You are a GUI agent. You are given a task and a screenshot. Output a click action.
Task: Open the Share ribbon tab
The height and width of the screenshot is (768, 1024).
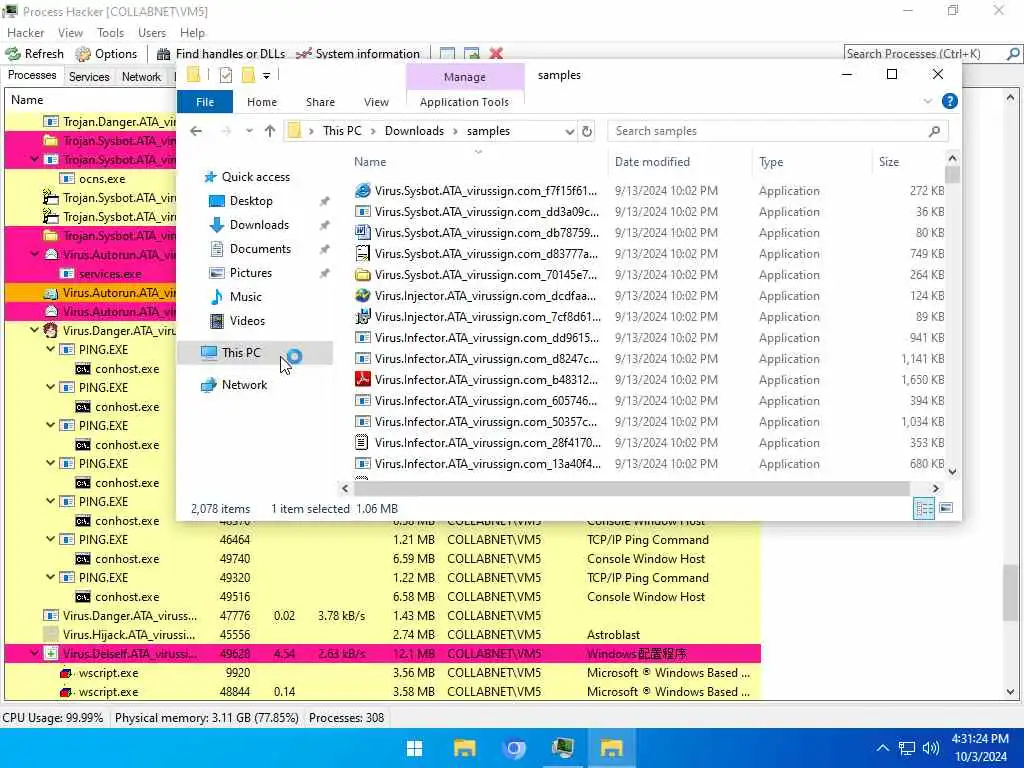[320, 102]
